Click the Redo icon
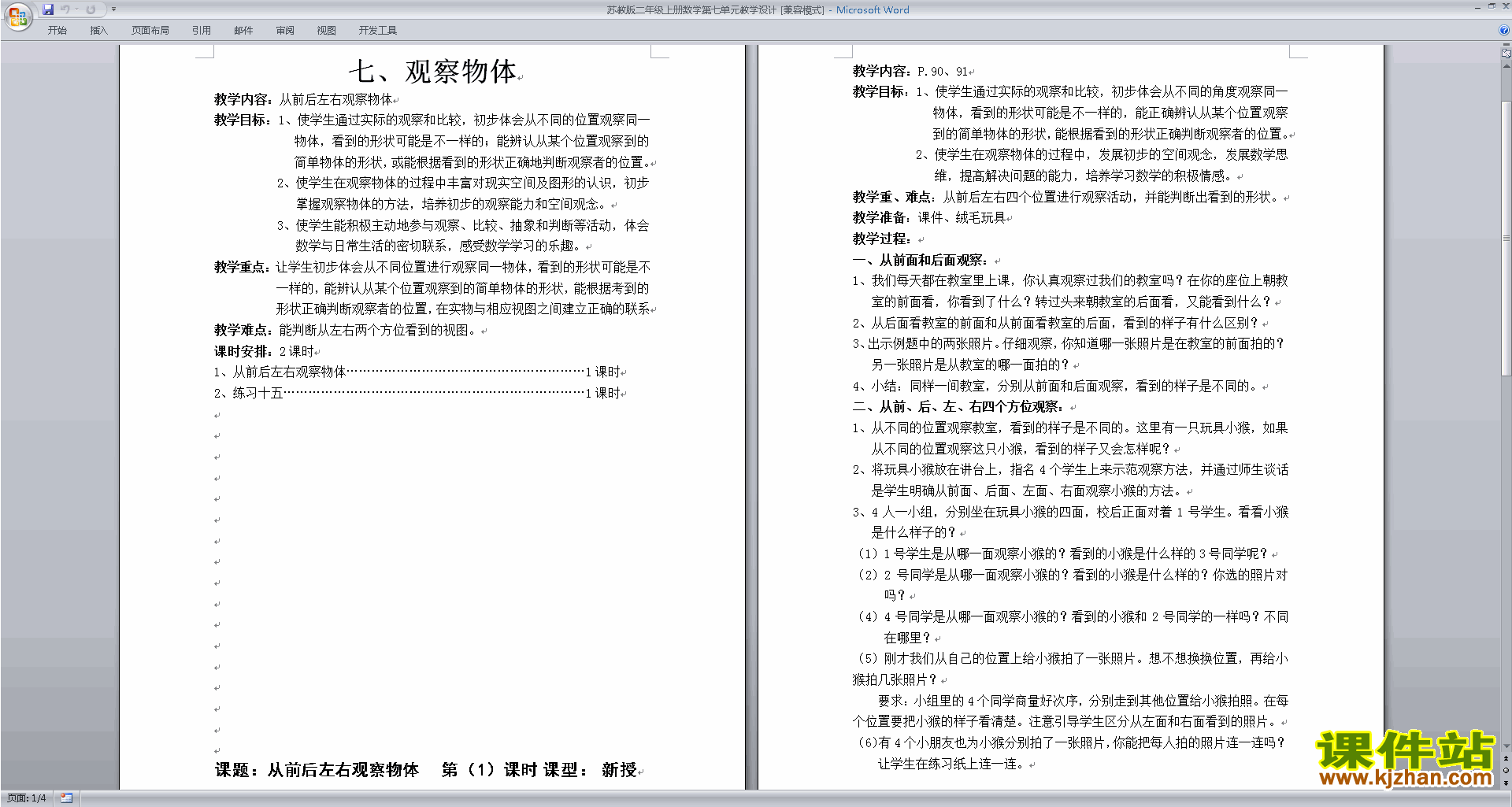Image resolution: width=1512 pixels, height=807 pixels. pyautogui.click(x=91, y=9)
